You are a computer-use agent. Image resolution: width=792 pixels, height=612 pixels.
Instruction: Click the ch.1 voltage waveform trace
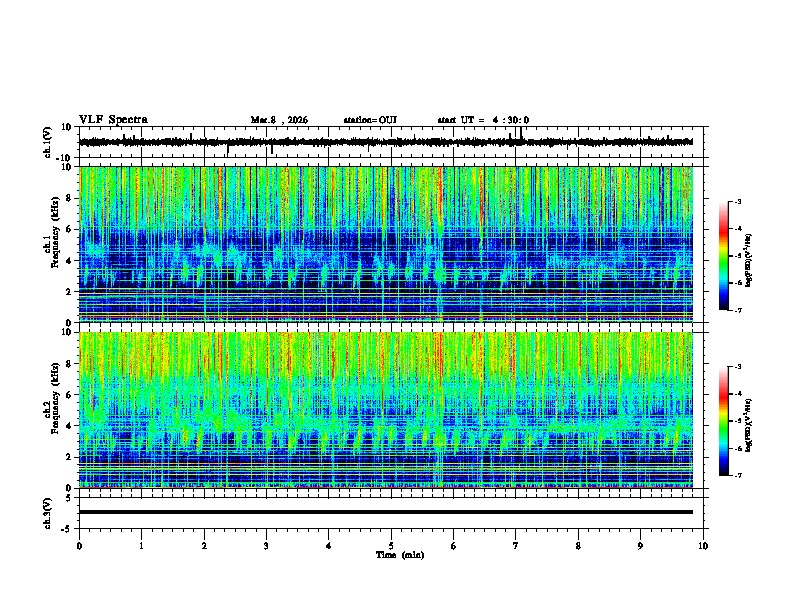pyautogui.click(x=386, y=142)
